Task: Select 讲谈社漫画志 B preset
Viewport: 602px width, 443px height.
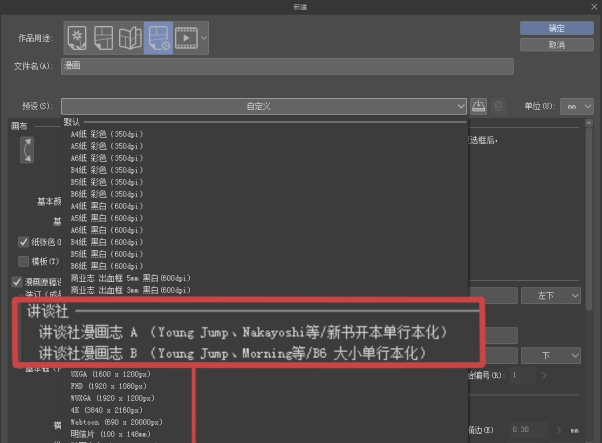Action: [233, 353]
